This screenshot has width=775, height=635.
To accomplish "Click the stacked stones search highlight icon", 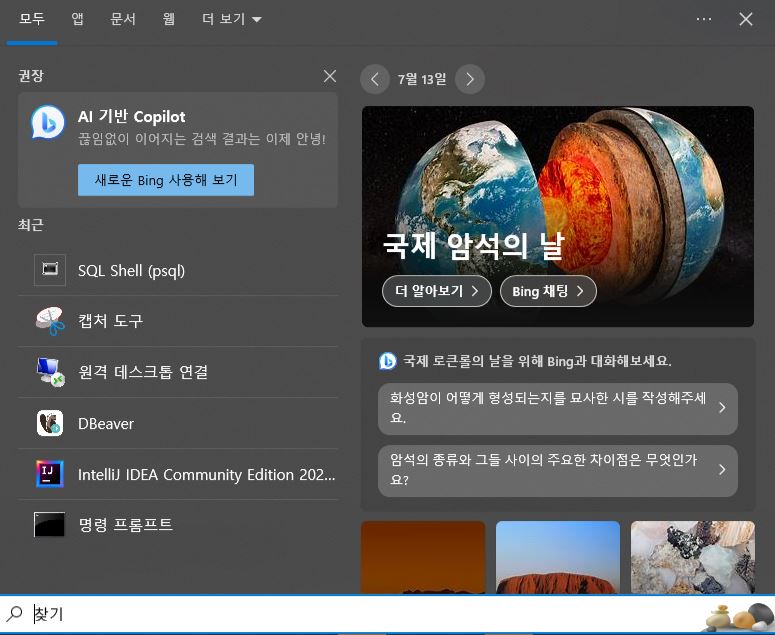I will (738, 617).
